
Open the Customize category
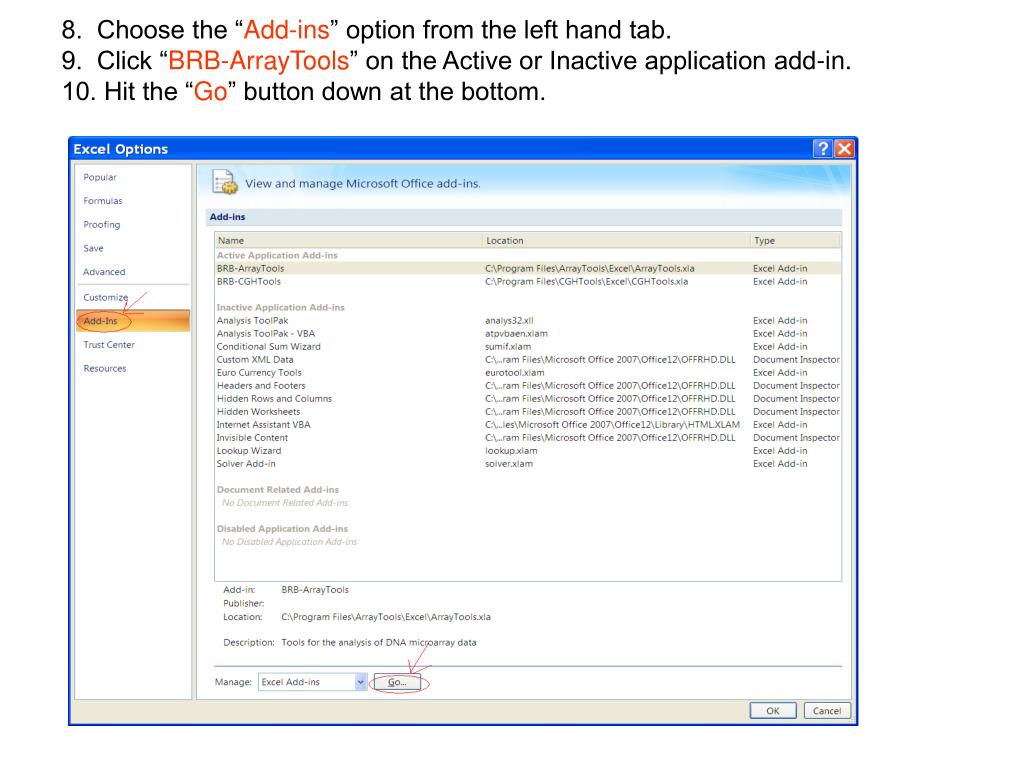click(106, 297)
